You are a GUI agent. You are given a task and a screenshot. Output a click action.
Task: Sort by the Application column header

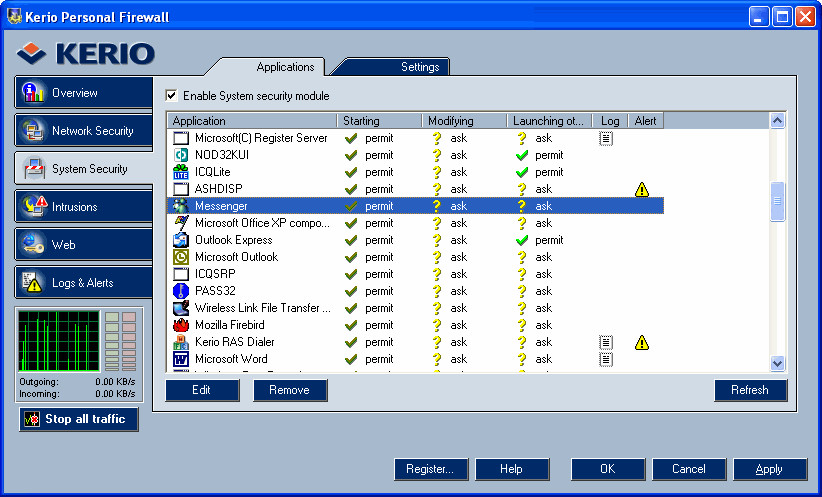click(x=252, y=121)
